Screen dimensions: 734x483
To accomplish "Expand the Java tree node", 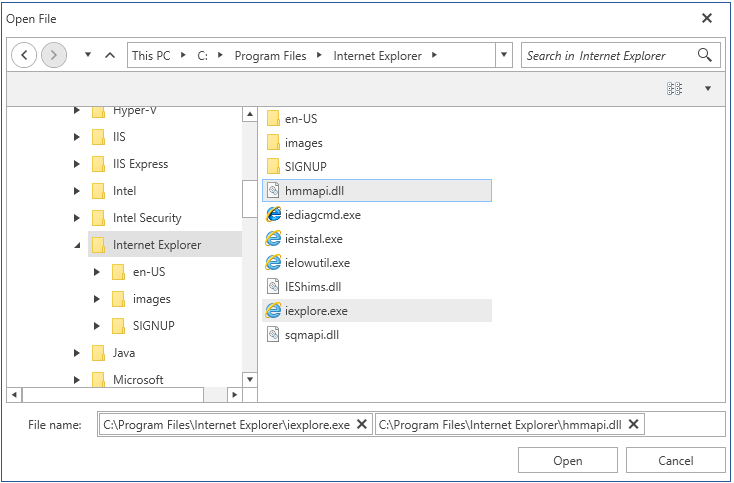I will click(x=77, y=353).
